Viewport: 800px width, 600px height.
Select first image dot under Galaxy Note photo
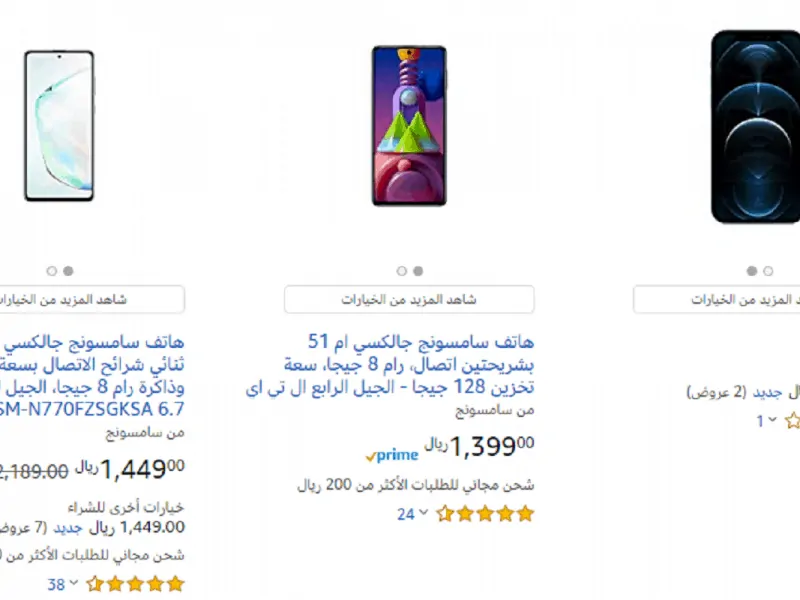coord(52,271)
